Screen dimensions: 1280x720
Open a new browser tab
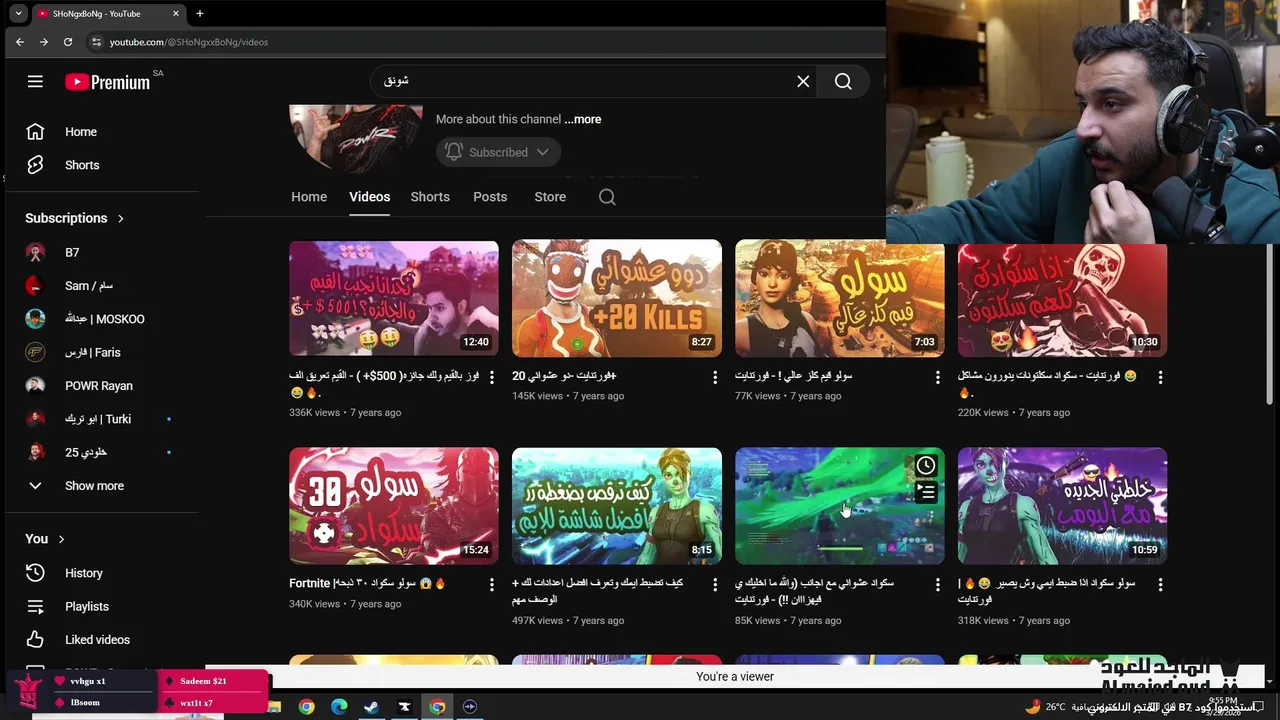199,14
